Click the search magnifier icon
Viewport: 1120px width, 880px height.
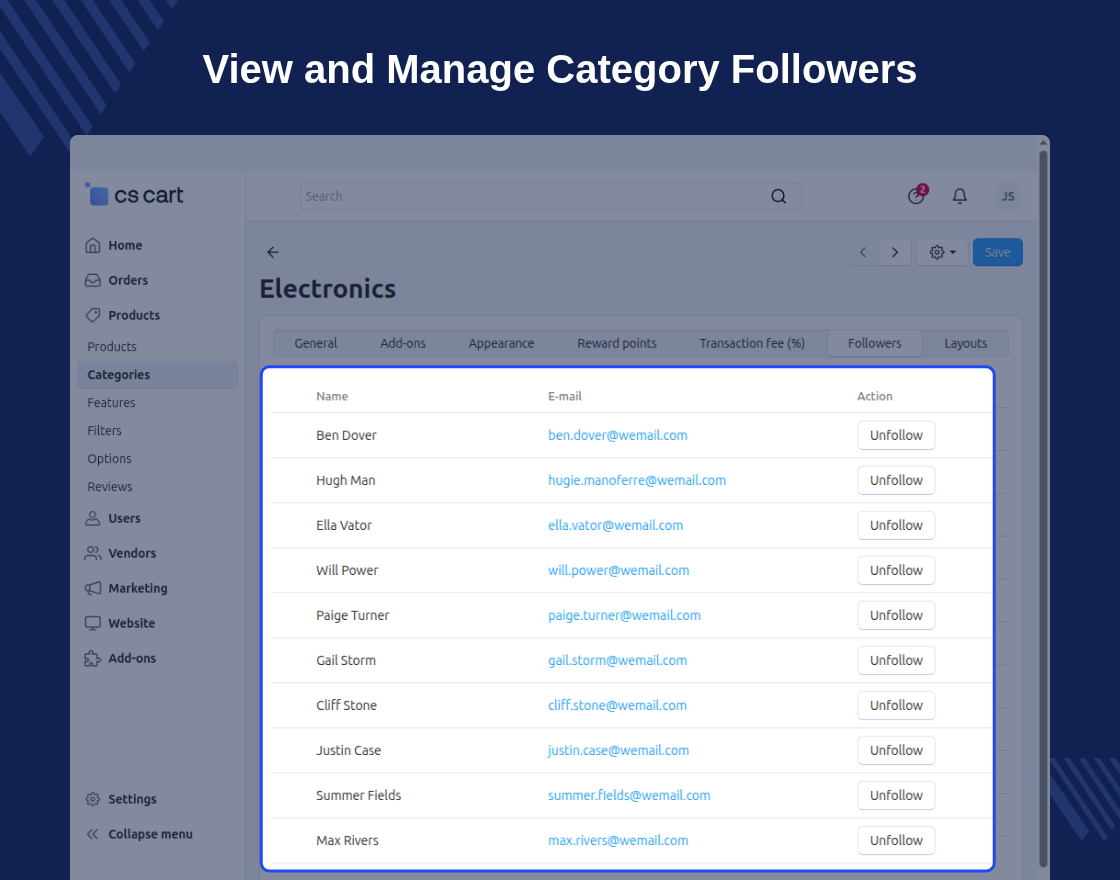click(x=779, y=196)
